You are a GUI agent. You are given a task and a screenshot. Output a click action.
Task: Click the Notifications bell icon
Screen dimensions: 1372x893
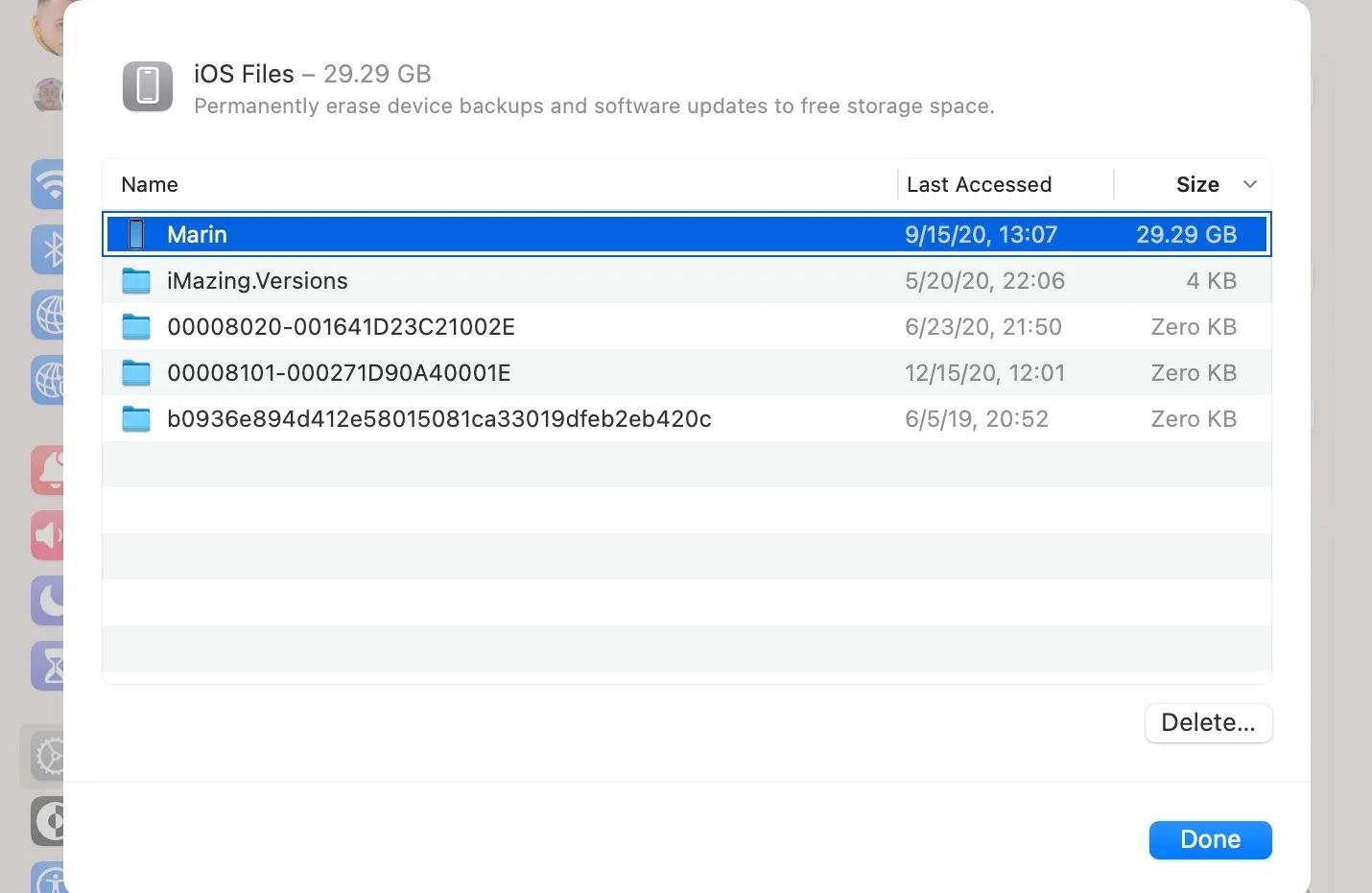point(48,470)
